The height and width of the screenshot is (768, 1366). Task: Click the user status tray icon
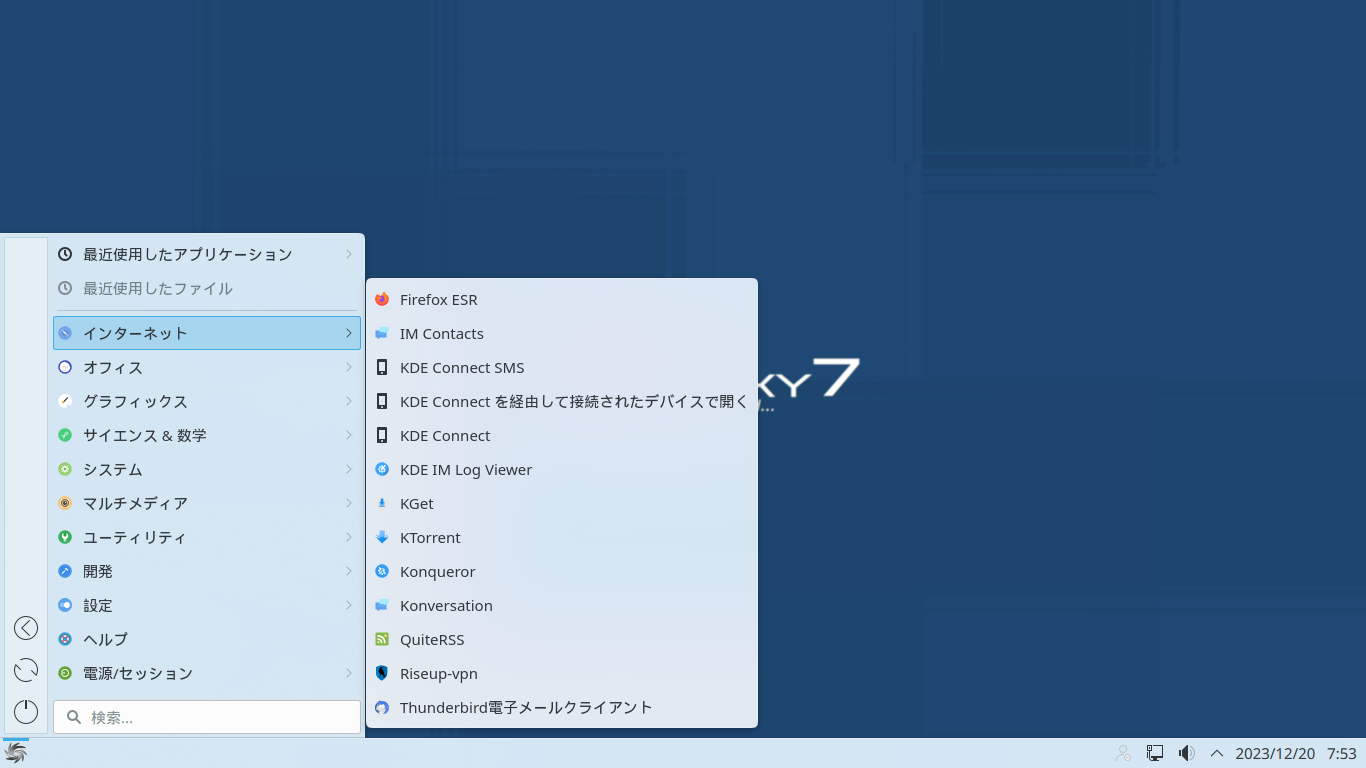(1124, 753)
